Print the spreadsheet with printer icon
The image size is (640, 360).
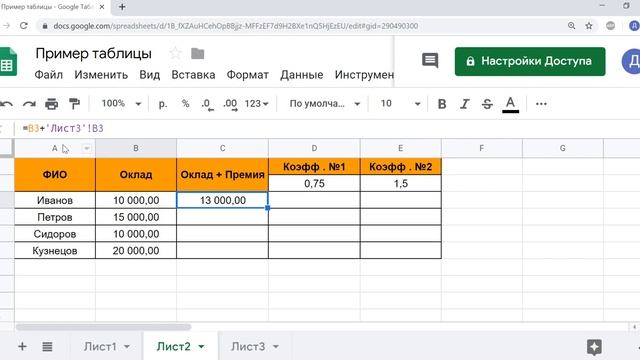pos(51,104)
